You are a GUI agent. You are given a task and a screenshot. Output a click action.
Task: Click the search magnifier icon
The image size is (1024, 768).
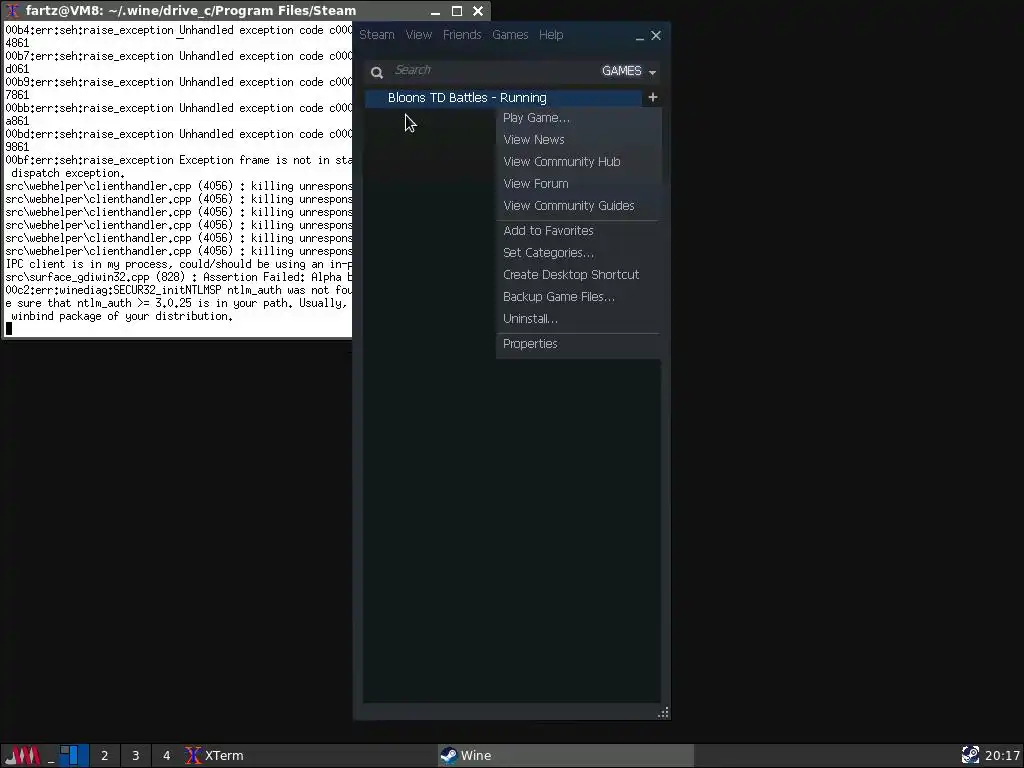click(x=377, y=72)
